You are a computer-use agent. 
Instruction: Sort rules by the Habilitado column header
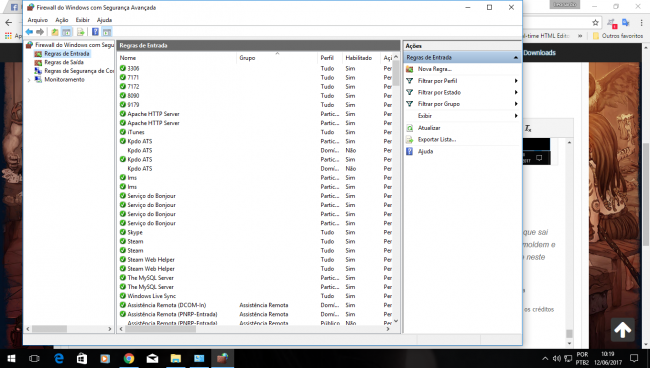coord(359,58)
